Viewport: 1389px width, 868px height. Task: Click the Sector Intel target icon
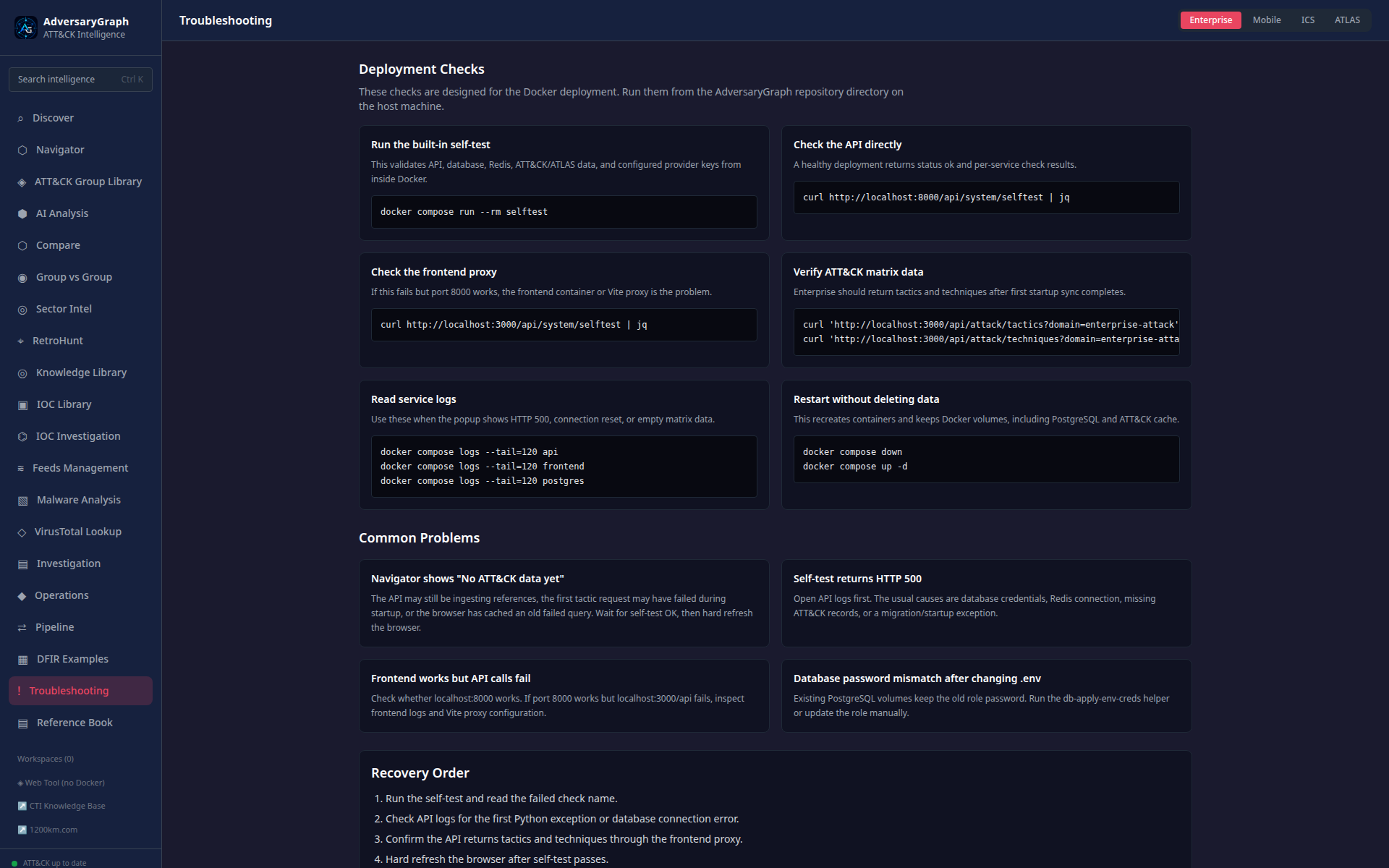coord(22,310)
